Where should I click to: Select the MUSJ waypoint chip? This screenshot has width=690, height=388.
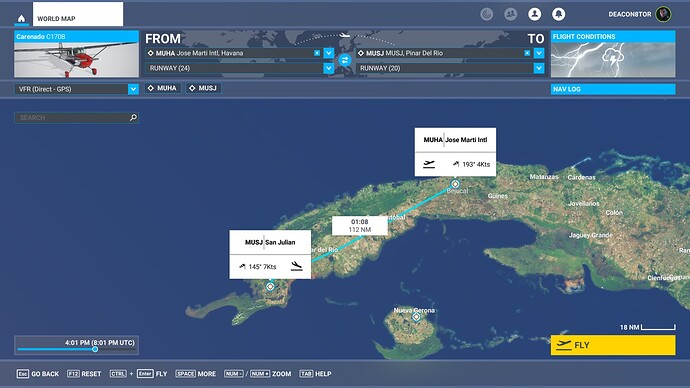(x=203, y=88)
